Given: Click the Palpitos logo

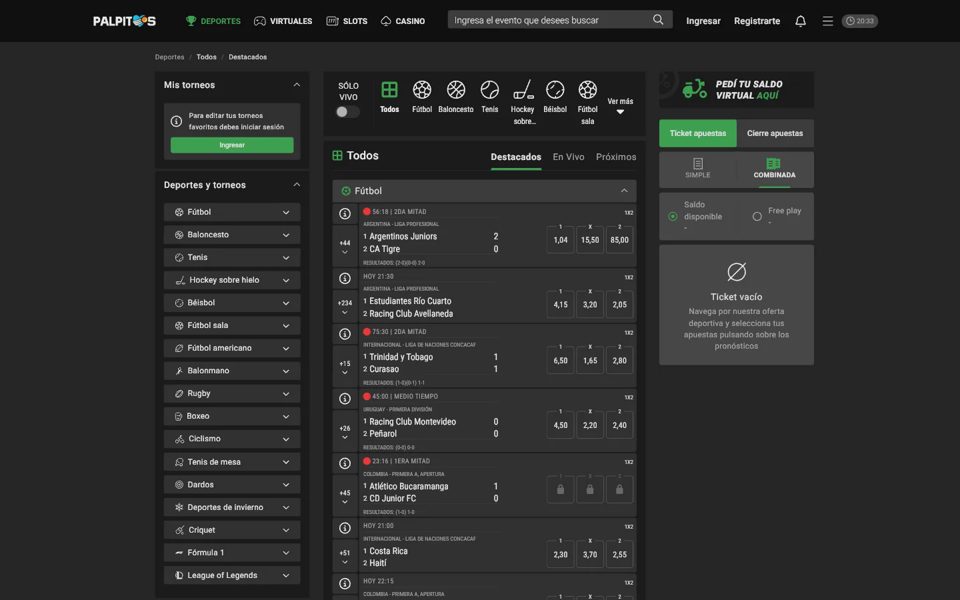Looking at the screenshot, I should click(124, 21).
